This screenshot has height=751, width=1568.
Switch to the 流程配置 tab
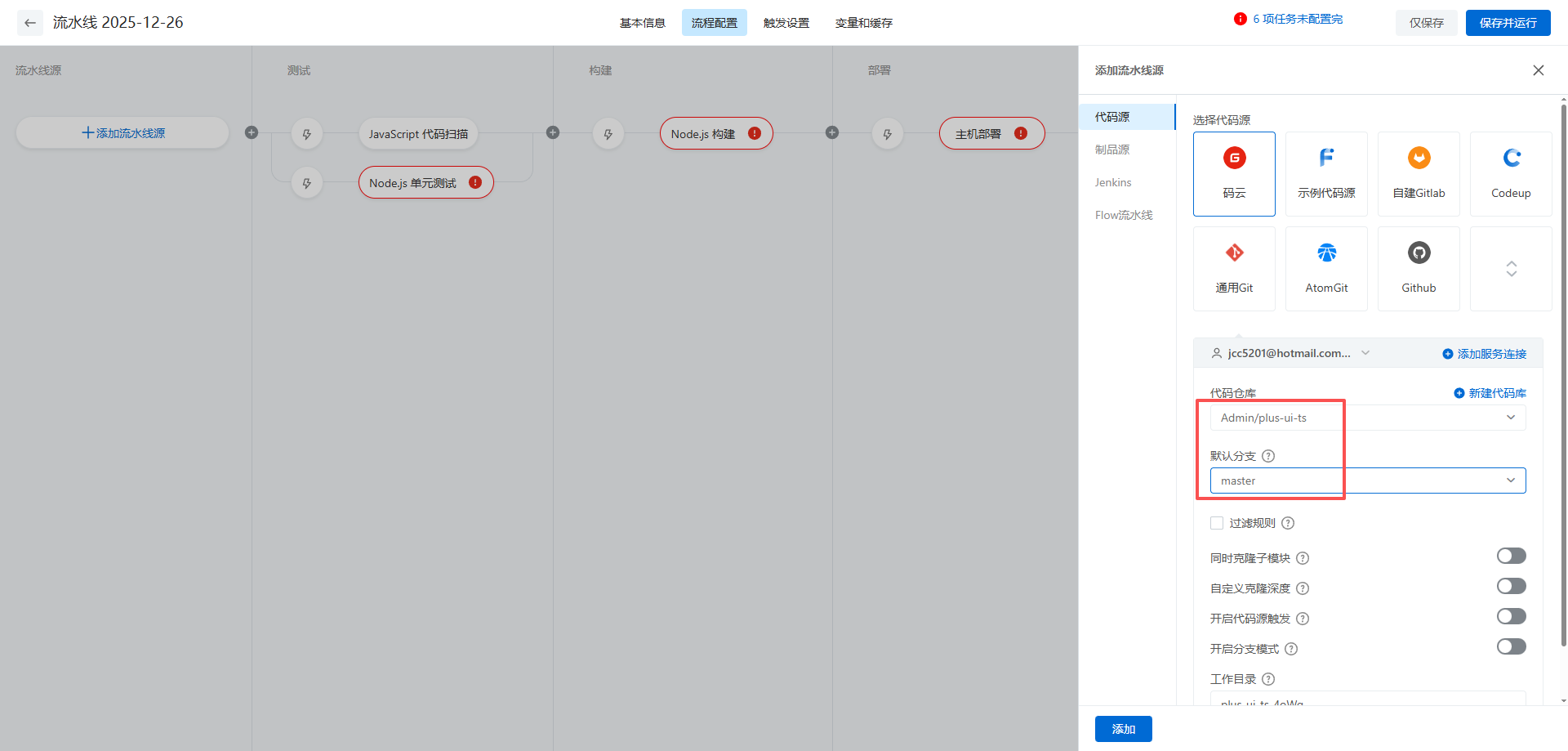[715, 23]
